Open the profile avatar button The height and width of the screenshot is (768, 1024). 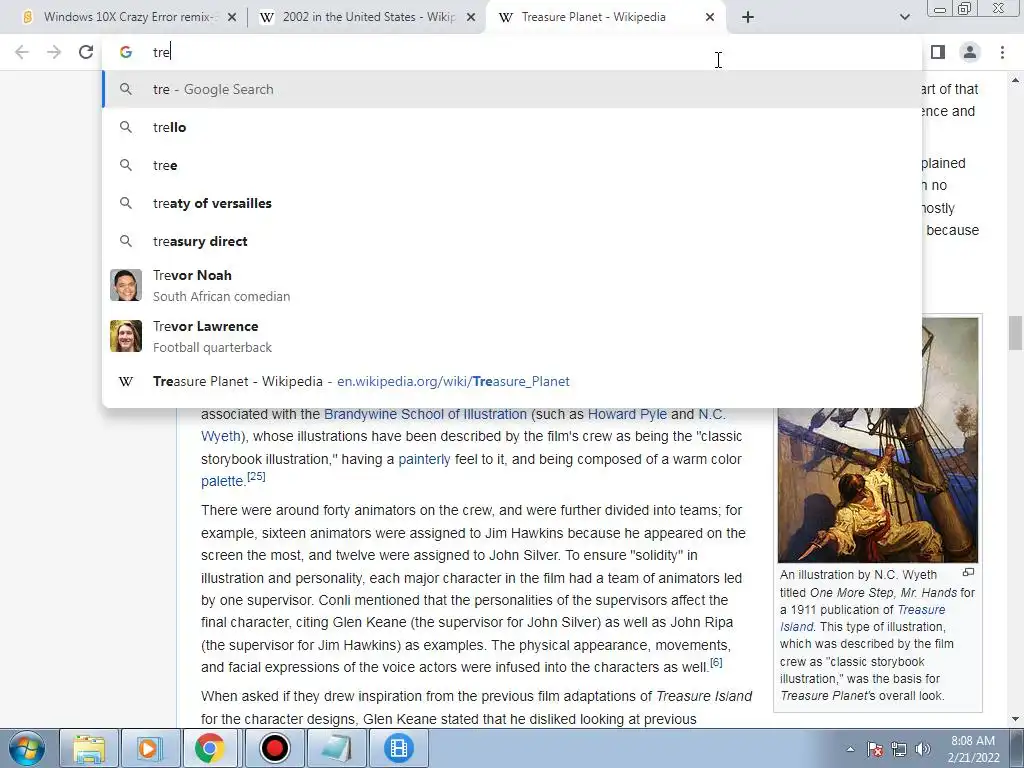click(x=970, y=52)
